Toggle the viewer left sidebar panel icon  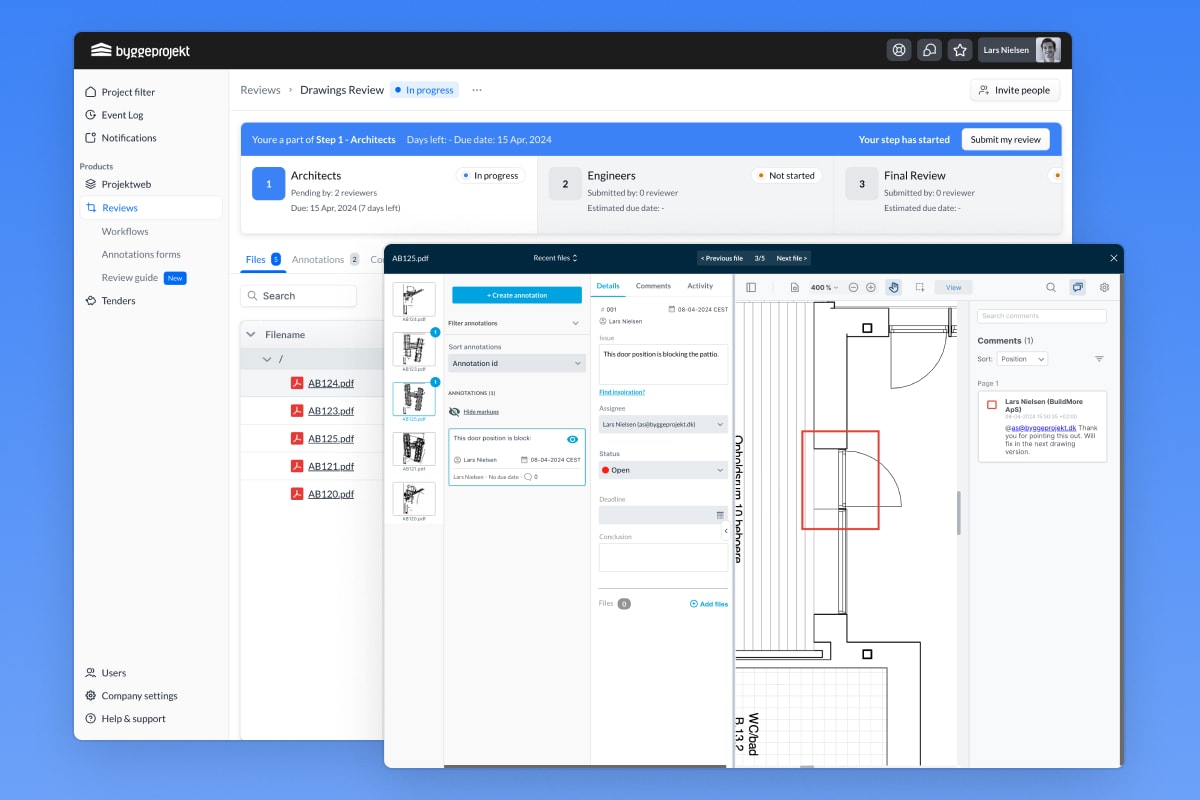751,287
